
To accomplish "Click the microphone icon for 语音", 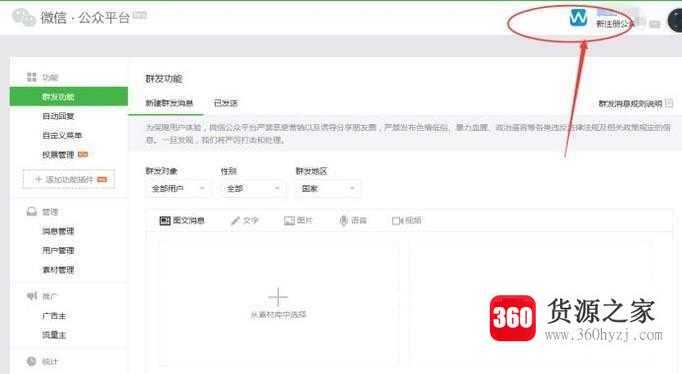I will 343,220.
